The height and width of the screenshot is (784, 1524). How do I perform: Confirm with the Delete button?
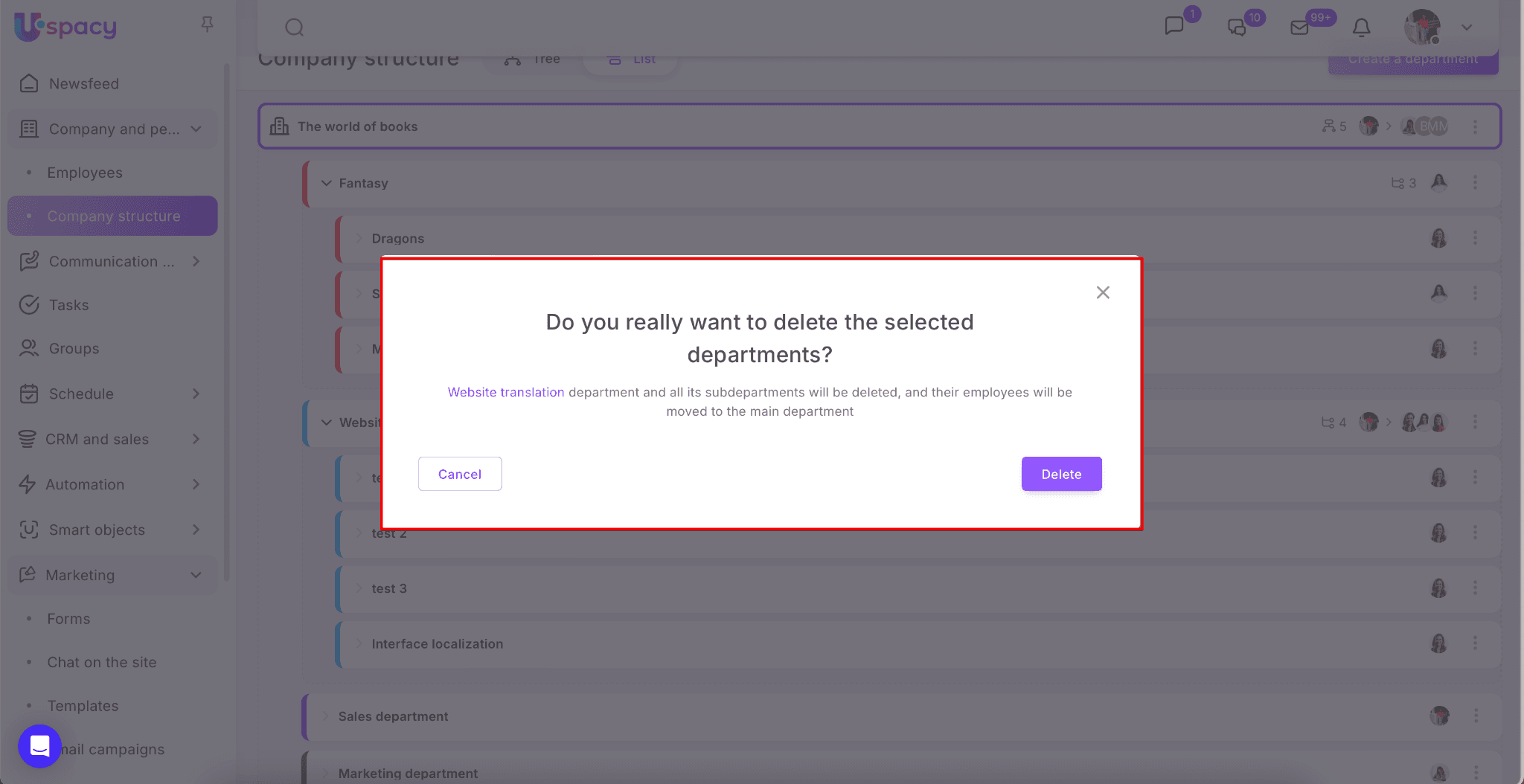(1061, 474)
